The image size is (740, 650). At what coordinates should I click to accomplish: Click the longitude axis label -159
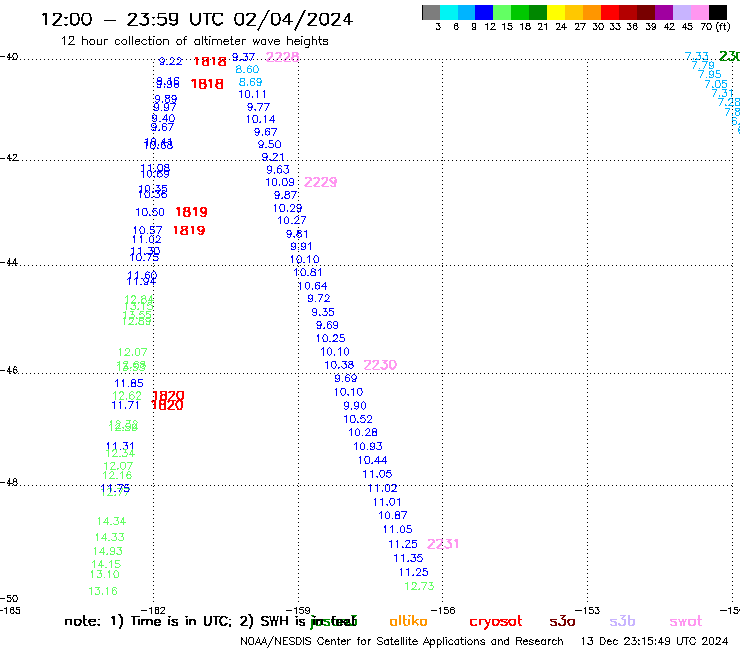tap(298, 610)
